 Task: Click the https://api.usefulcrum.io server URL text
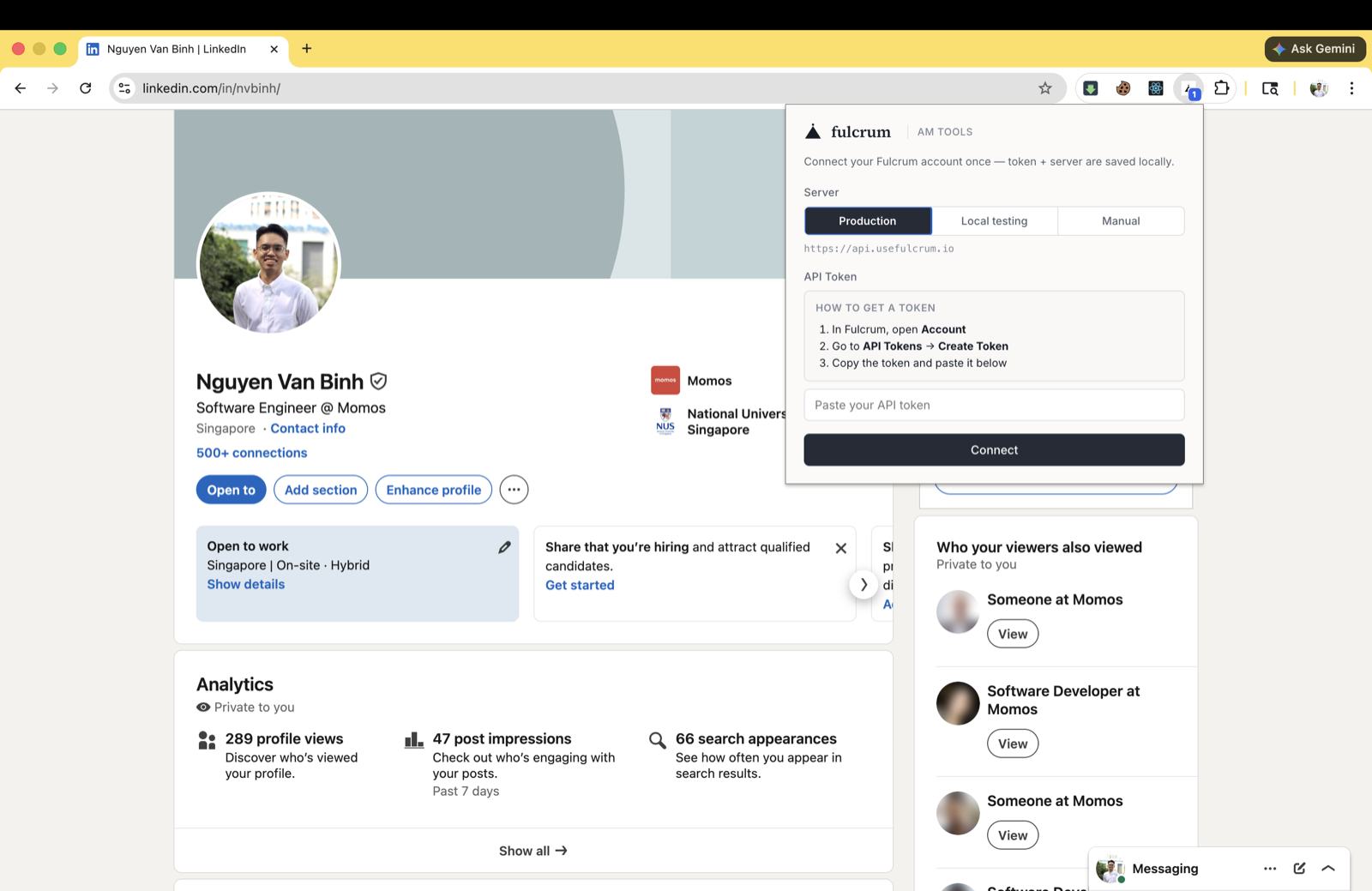point(879,249)
